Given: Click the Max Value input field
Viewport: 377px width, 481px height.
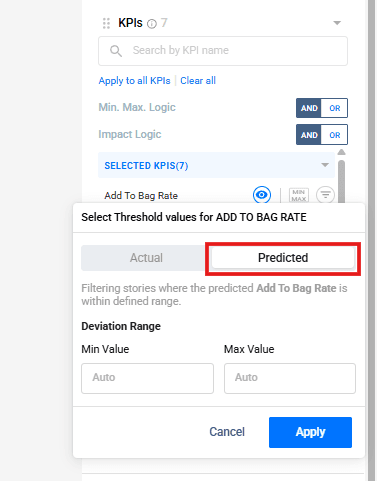Looking at the screenshot, I should coord(290,378).
